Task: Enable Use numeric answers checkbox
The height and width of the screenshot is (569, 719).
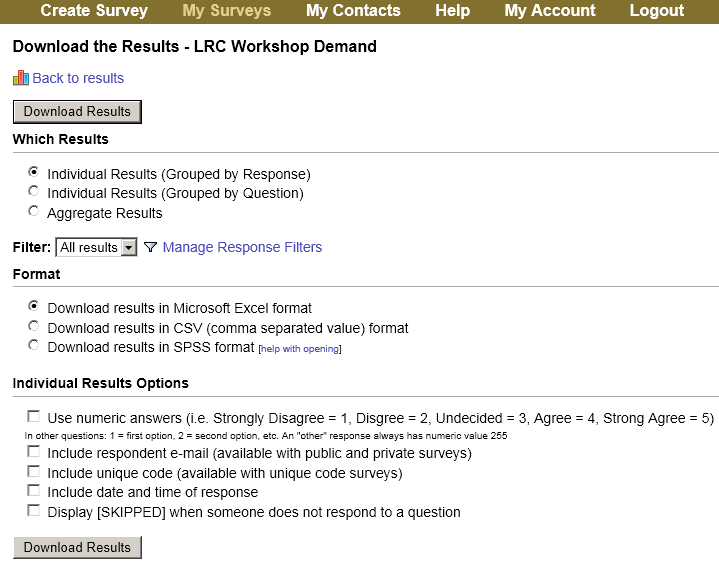Action: pyautogui.click(x=34, y=416)
